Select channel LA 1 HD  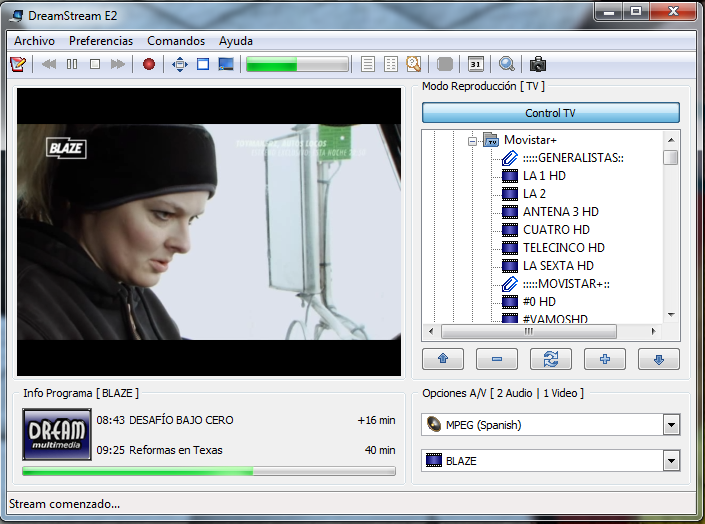pyautogui.click(x=544, y=176)
